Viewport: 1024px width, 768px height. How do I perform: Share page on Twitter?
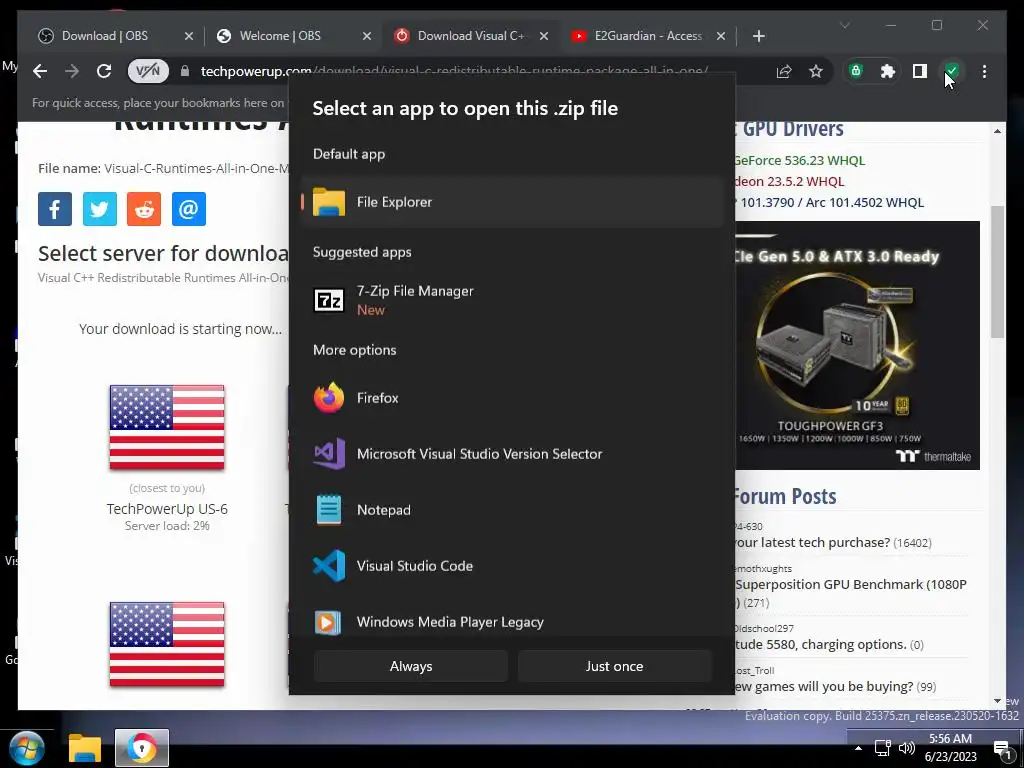100,209
